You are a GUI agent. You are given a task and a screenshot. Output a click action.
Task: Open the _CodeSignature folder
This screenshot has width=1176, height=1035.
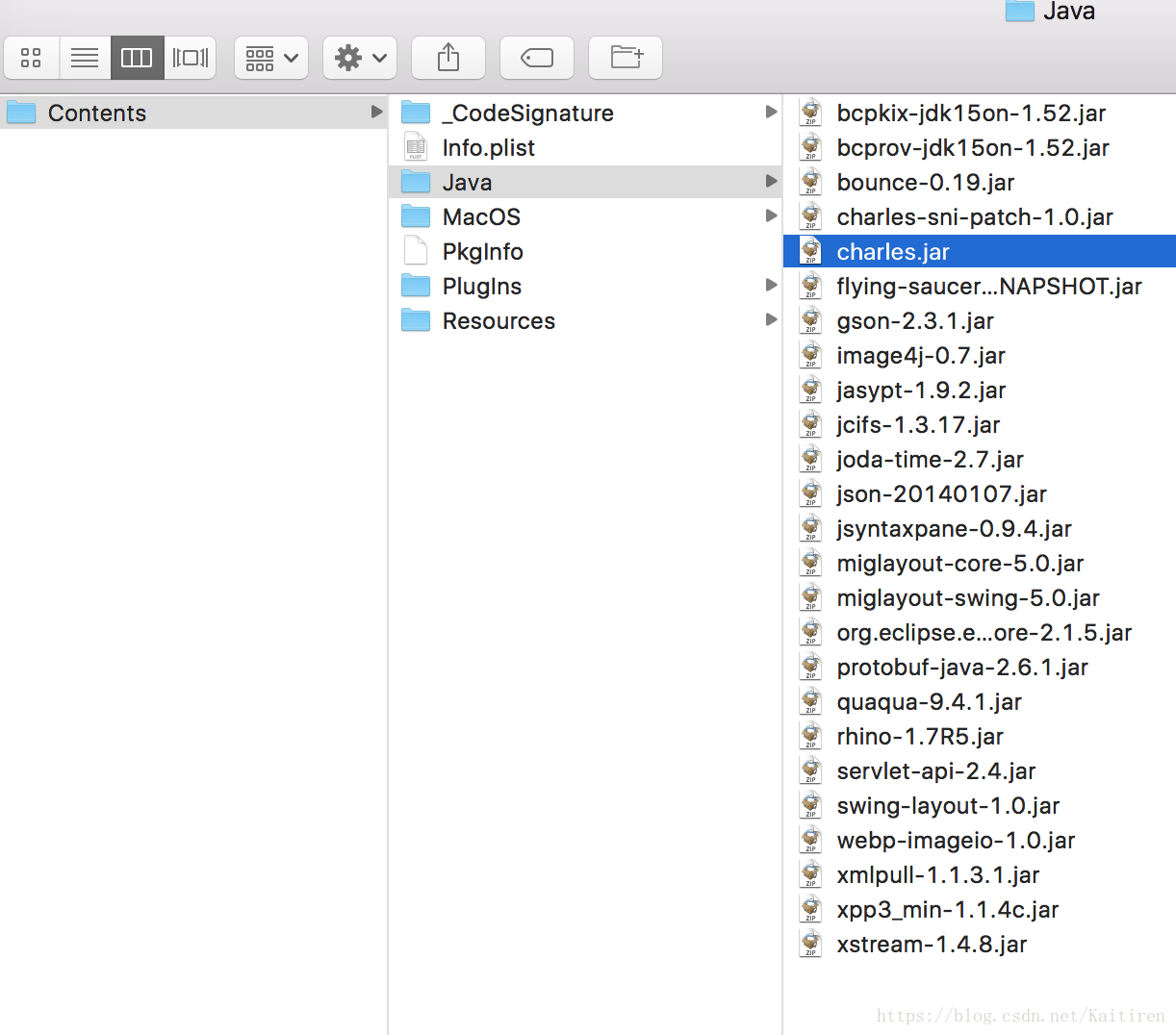click(585, 113)
